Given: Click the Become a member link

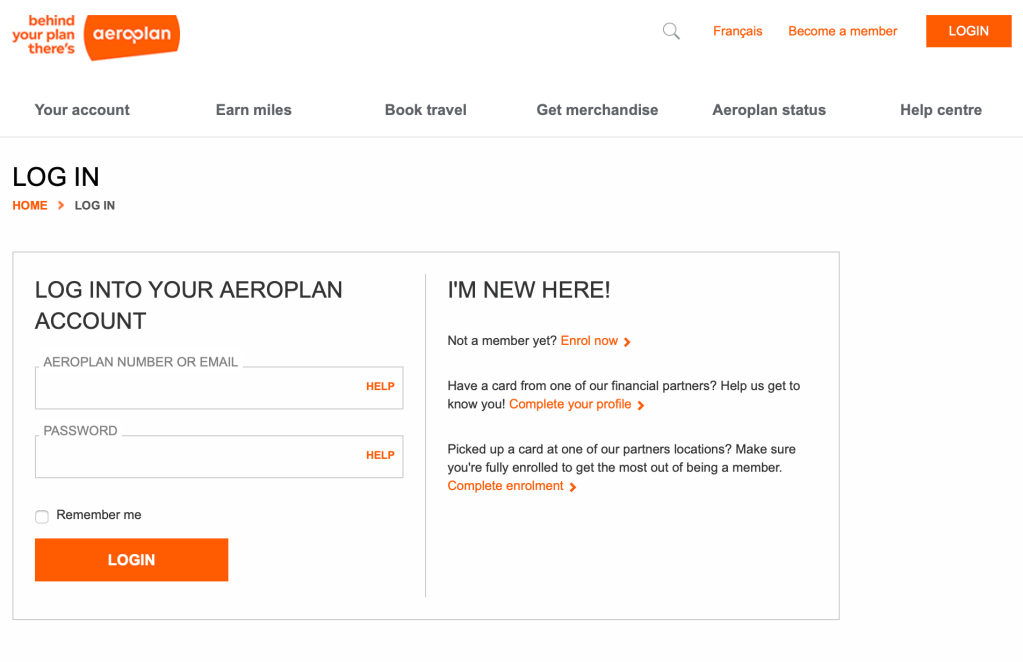Looking at the screenshot, I should (843, 31).
